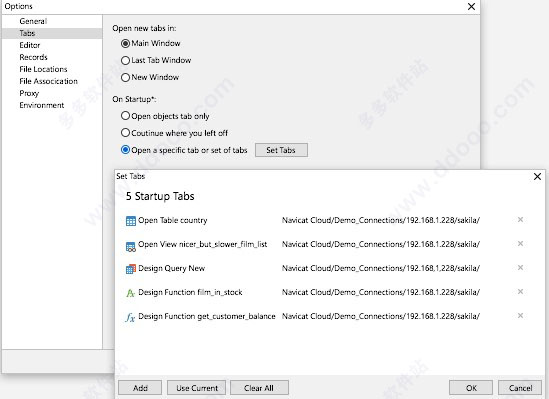Click the Set Tabs button
The width and height of the screenshot is (549, 399).
click(281, 150)
